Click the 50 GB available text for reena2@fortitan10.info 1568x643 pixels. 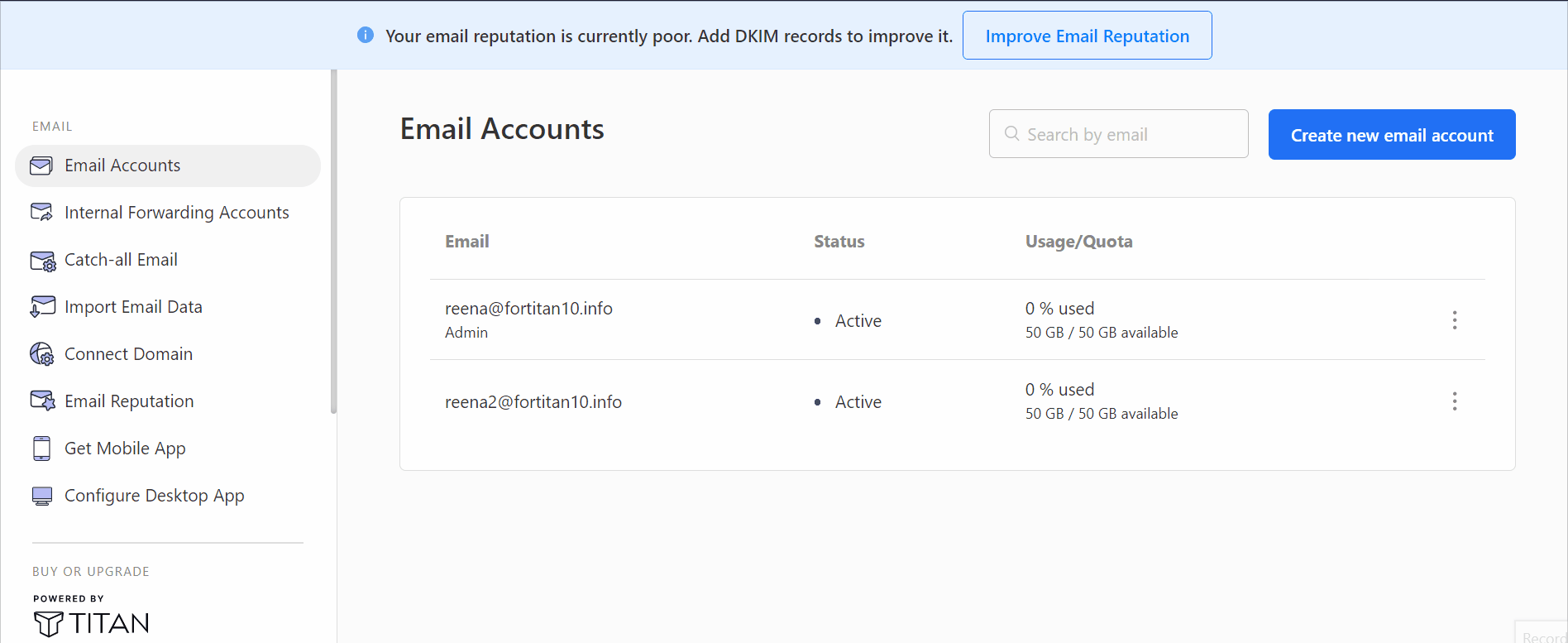pyautogui.click(x=1102, y=414)
